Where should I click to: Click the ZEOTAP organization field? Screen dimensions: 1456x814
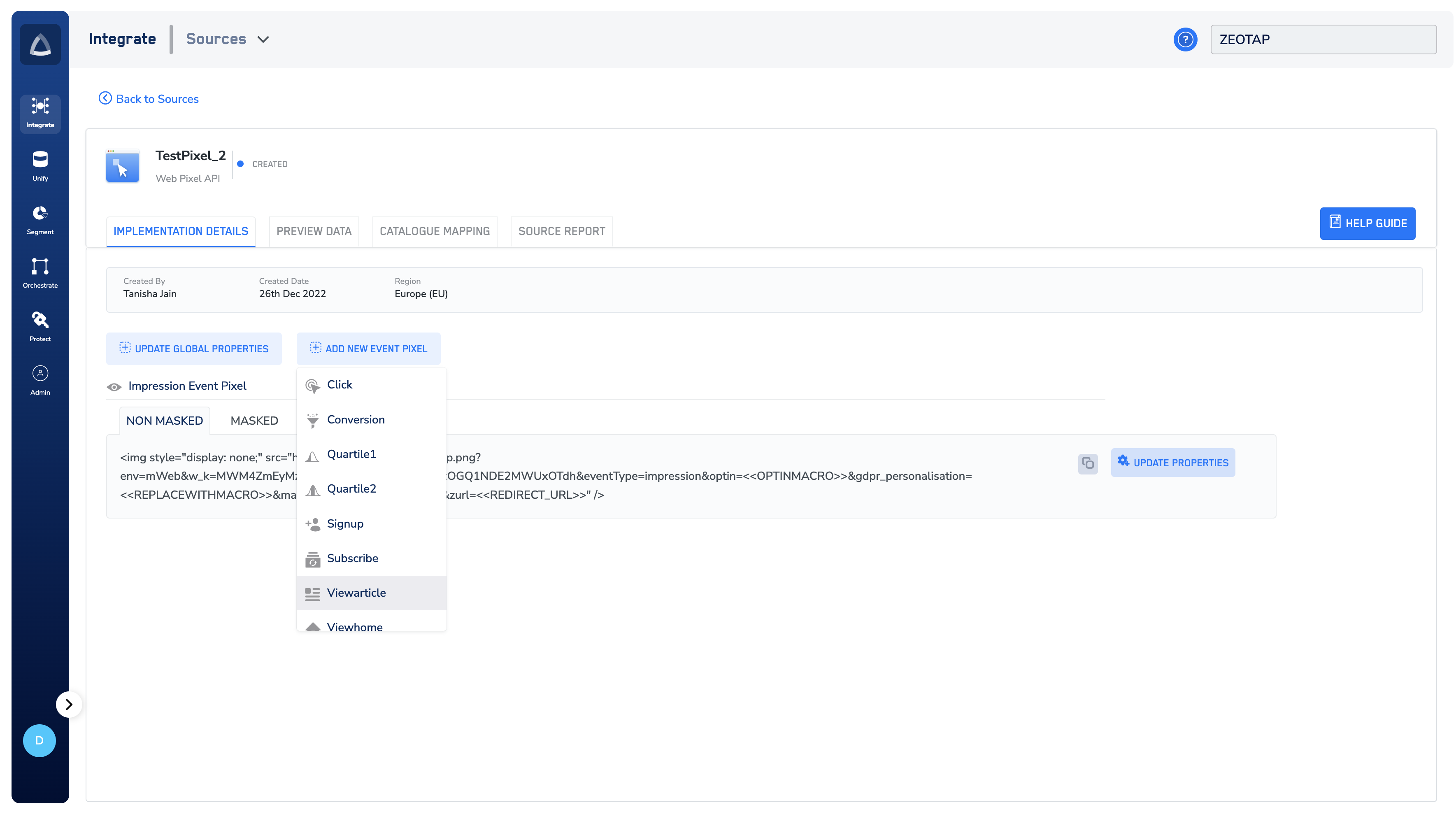pyautogui.click(x=1323, y=40)
